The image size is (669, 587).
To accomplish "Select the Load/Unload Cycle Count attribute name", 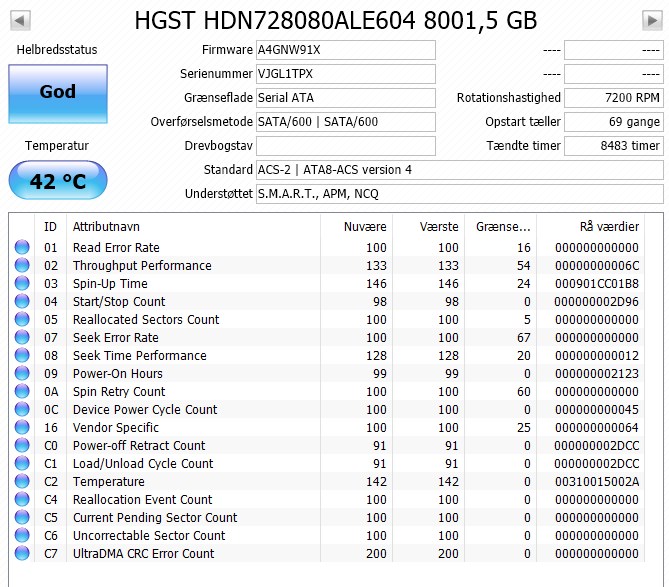I will click(x=143, y=463).
